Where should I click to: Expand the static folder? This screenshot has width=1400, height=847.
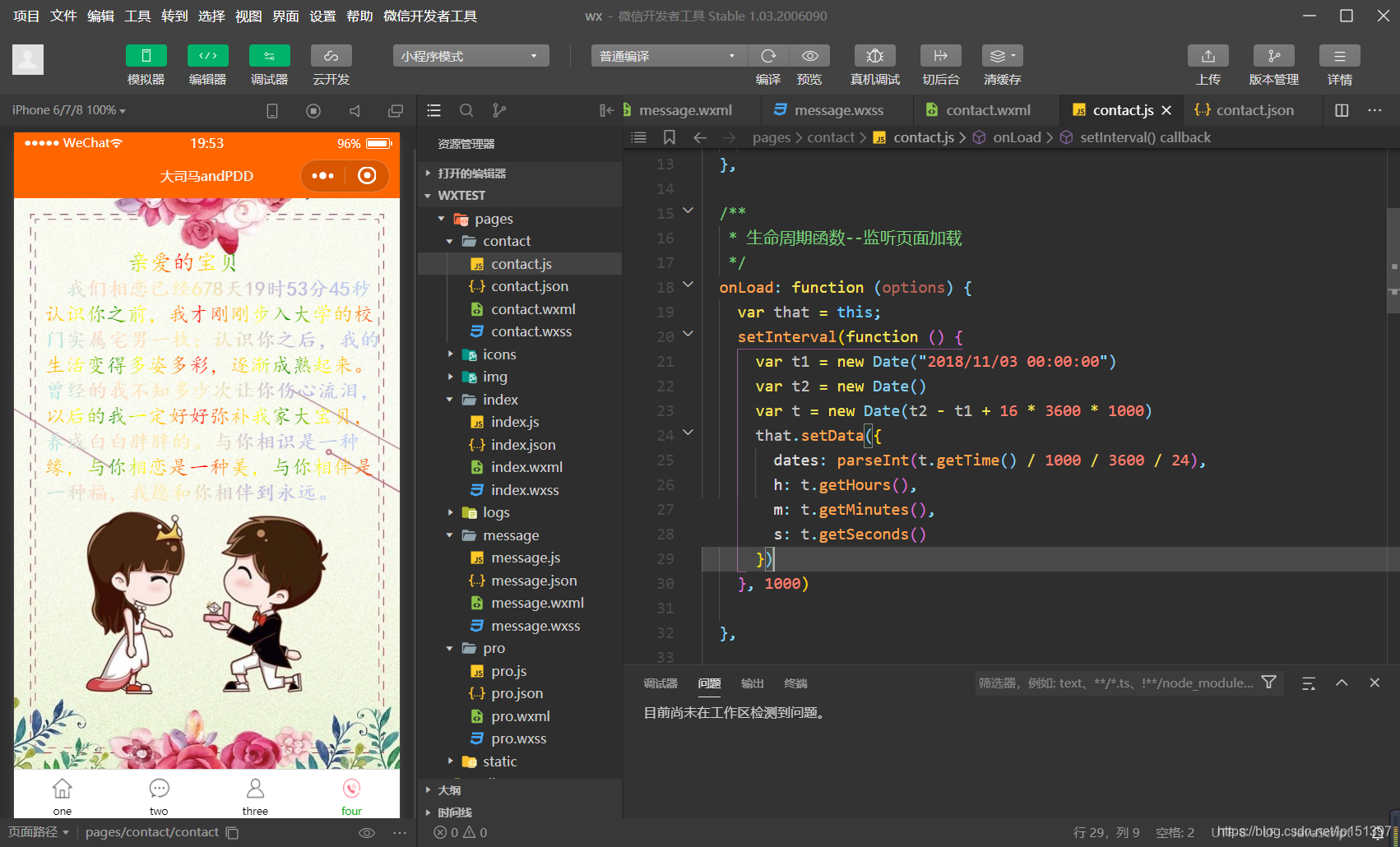(519, 761)
